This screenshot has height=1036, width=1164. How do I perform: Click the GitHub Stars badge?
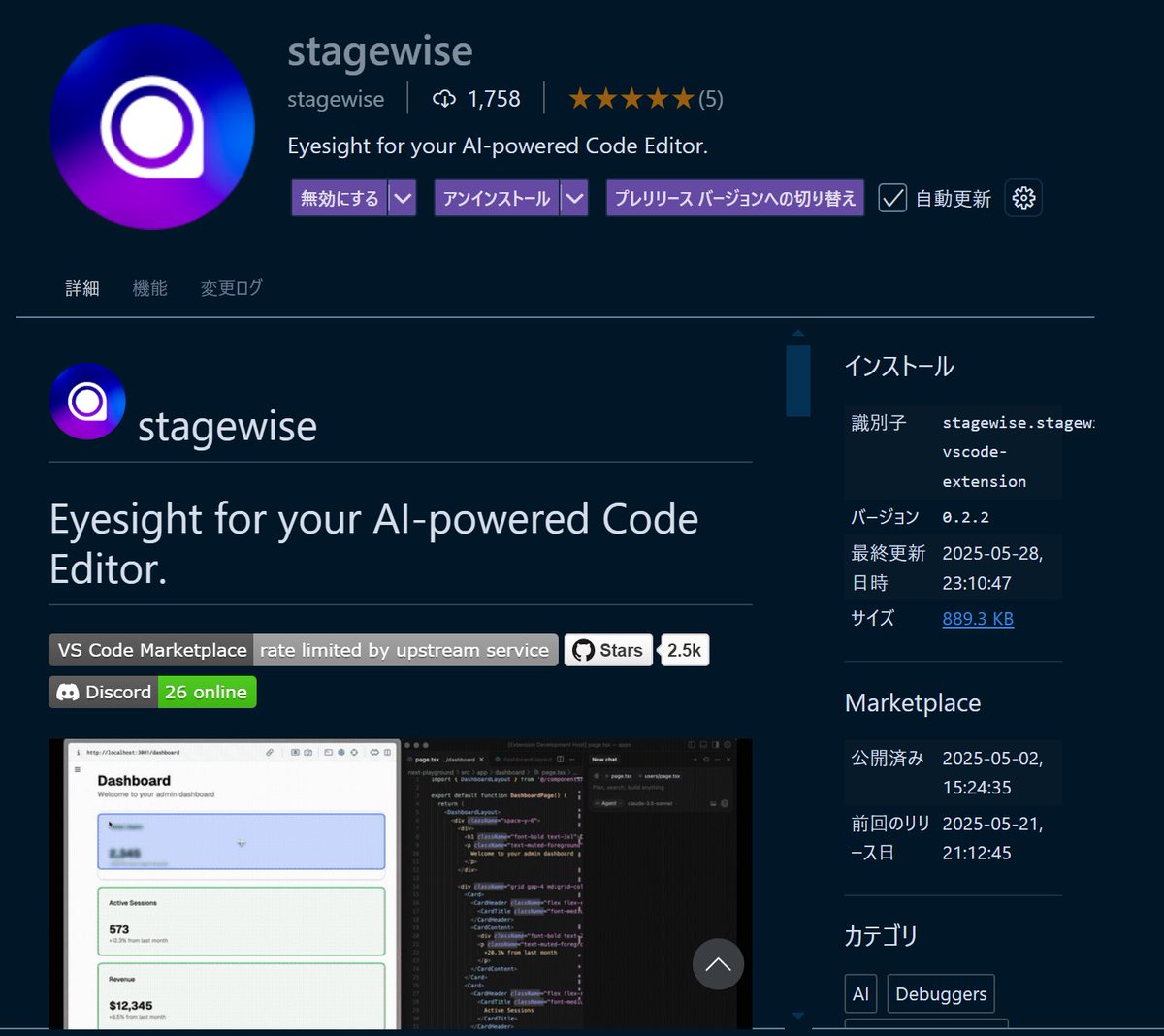[x=608, y=650]
